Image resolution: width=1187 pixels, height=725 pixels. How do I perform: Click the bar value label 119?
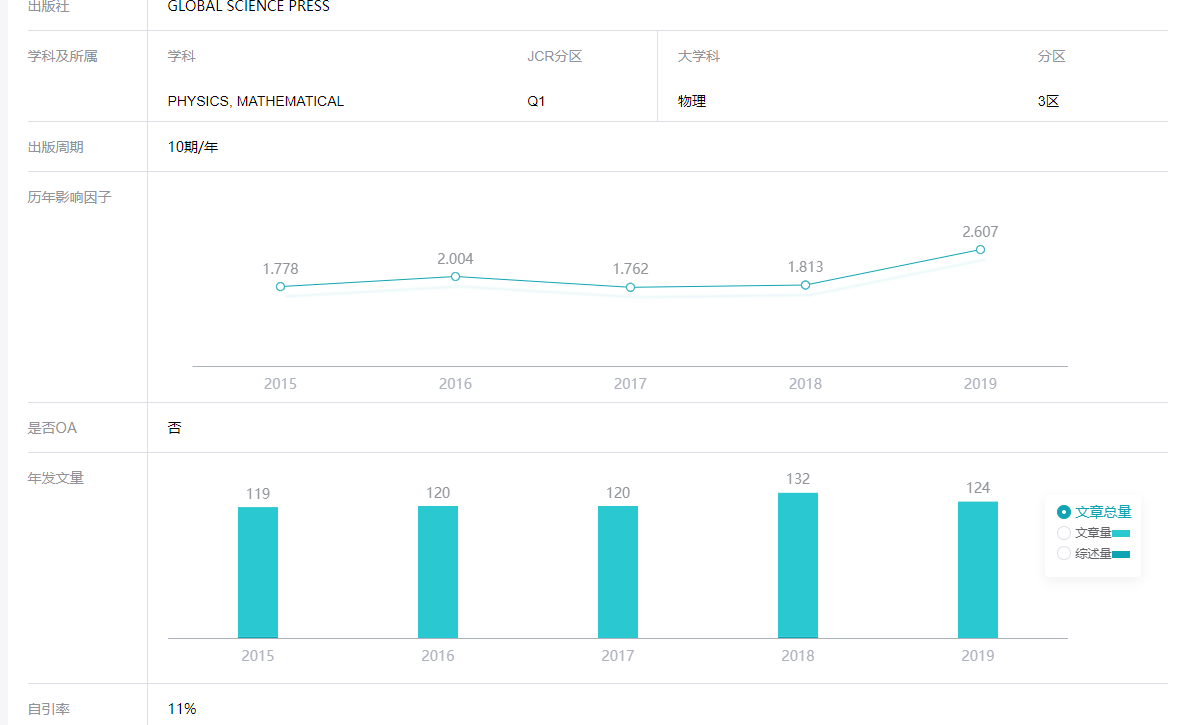[x=258, y=494]
